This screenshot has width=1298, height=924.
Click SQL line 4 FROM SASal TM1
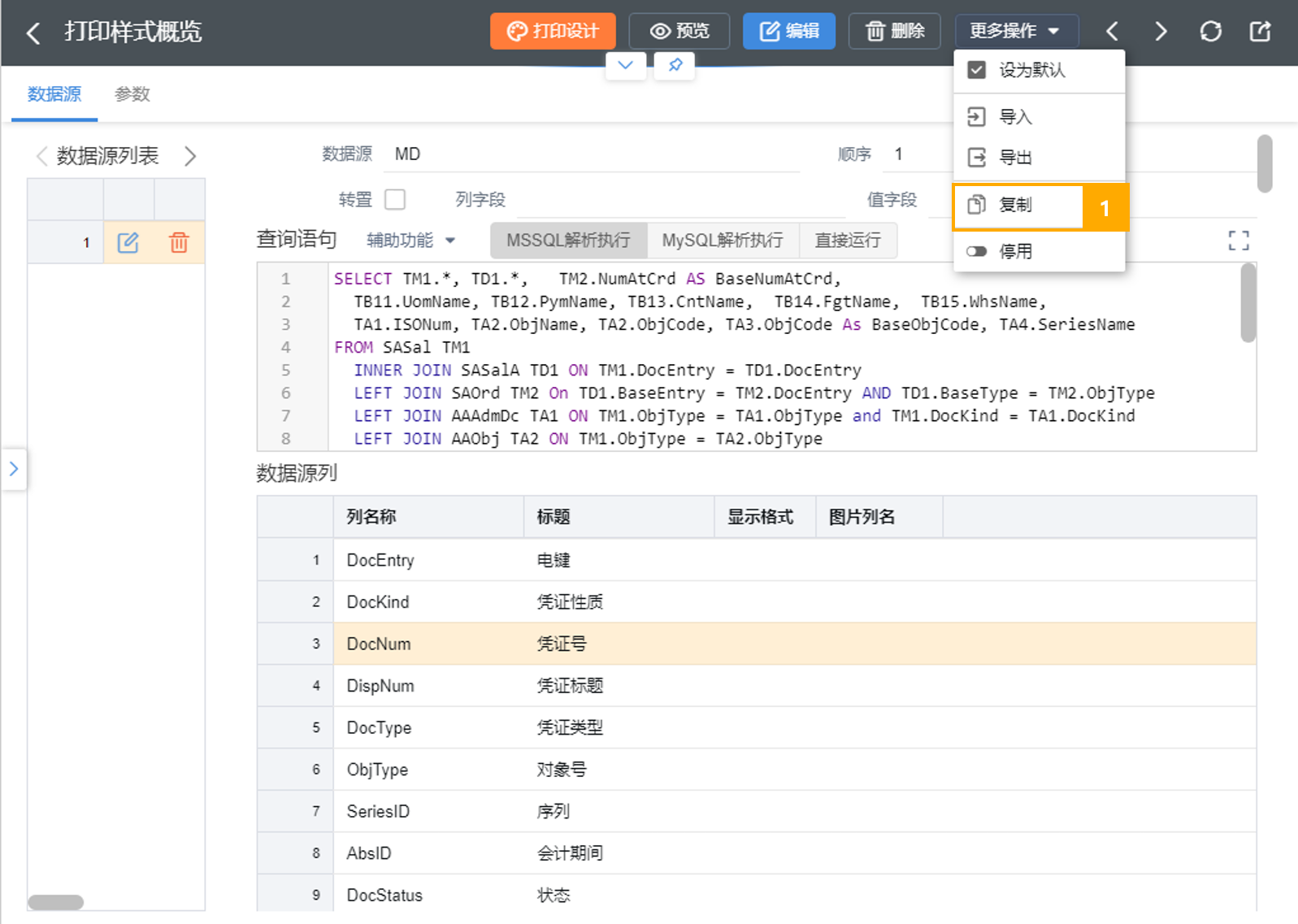tap(402, 347)
